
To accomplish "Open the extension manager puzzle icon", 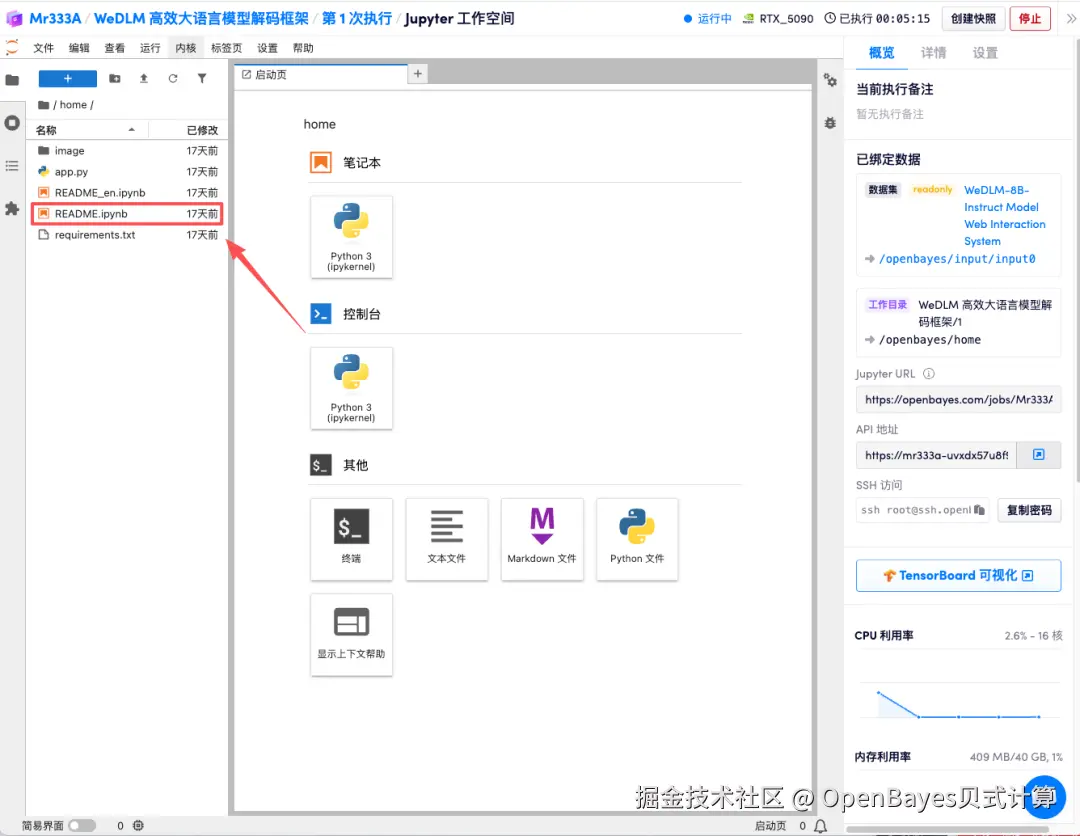I will pos(12,208).
